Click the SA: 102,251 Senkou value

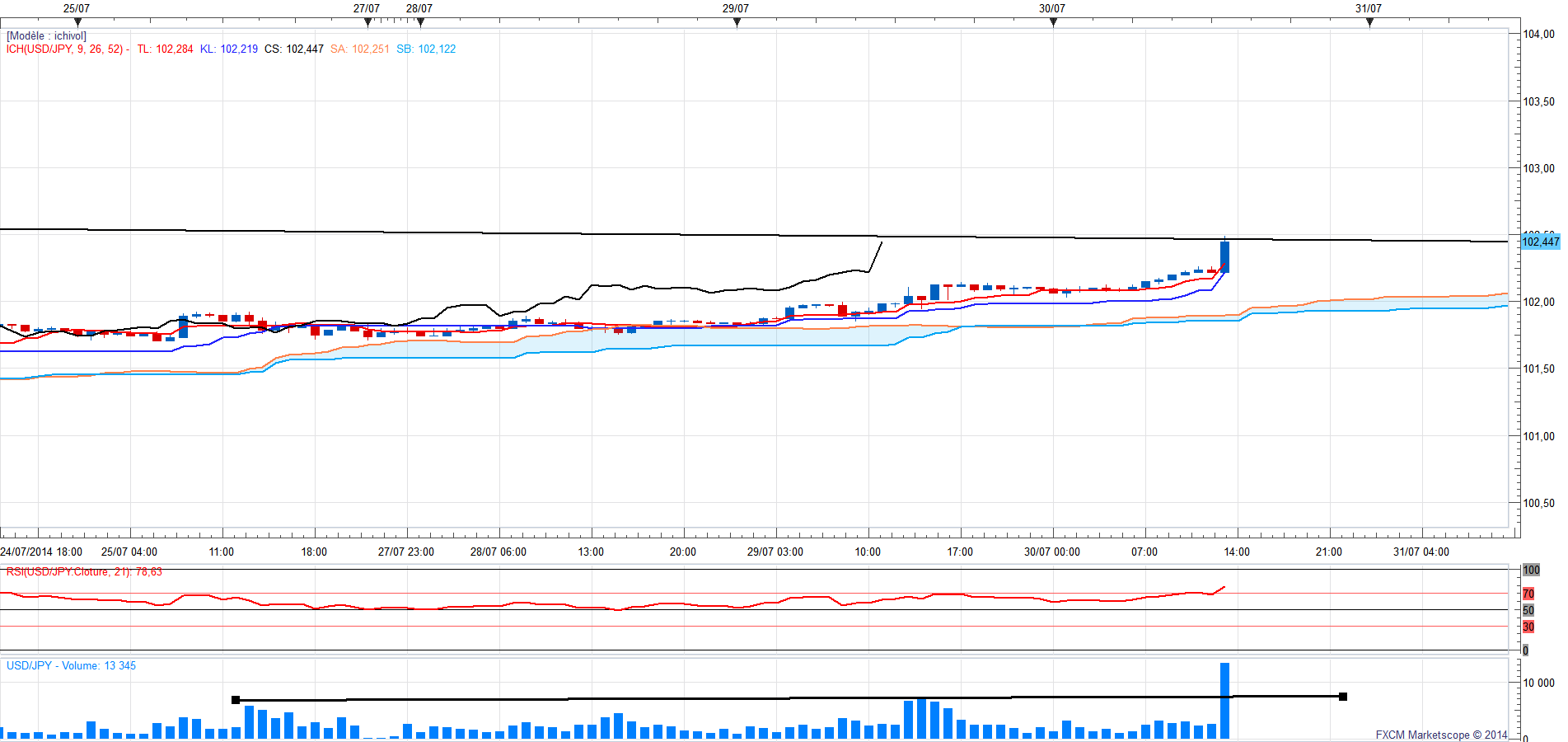tap(360, 49)
